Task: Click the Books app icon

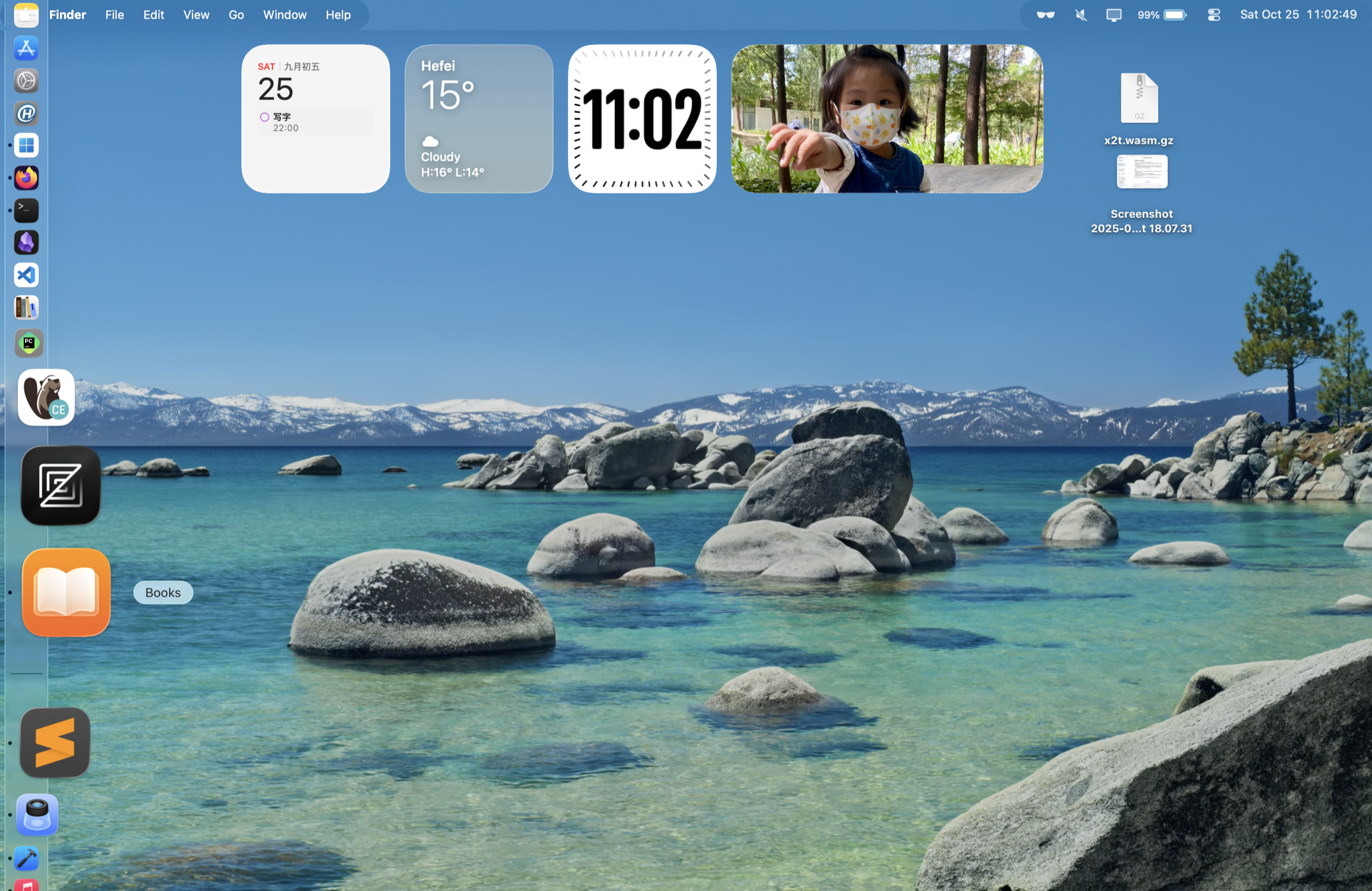Action: tap(66, 592)
